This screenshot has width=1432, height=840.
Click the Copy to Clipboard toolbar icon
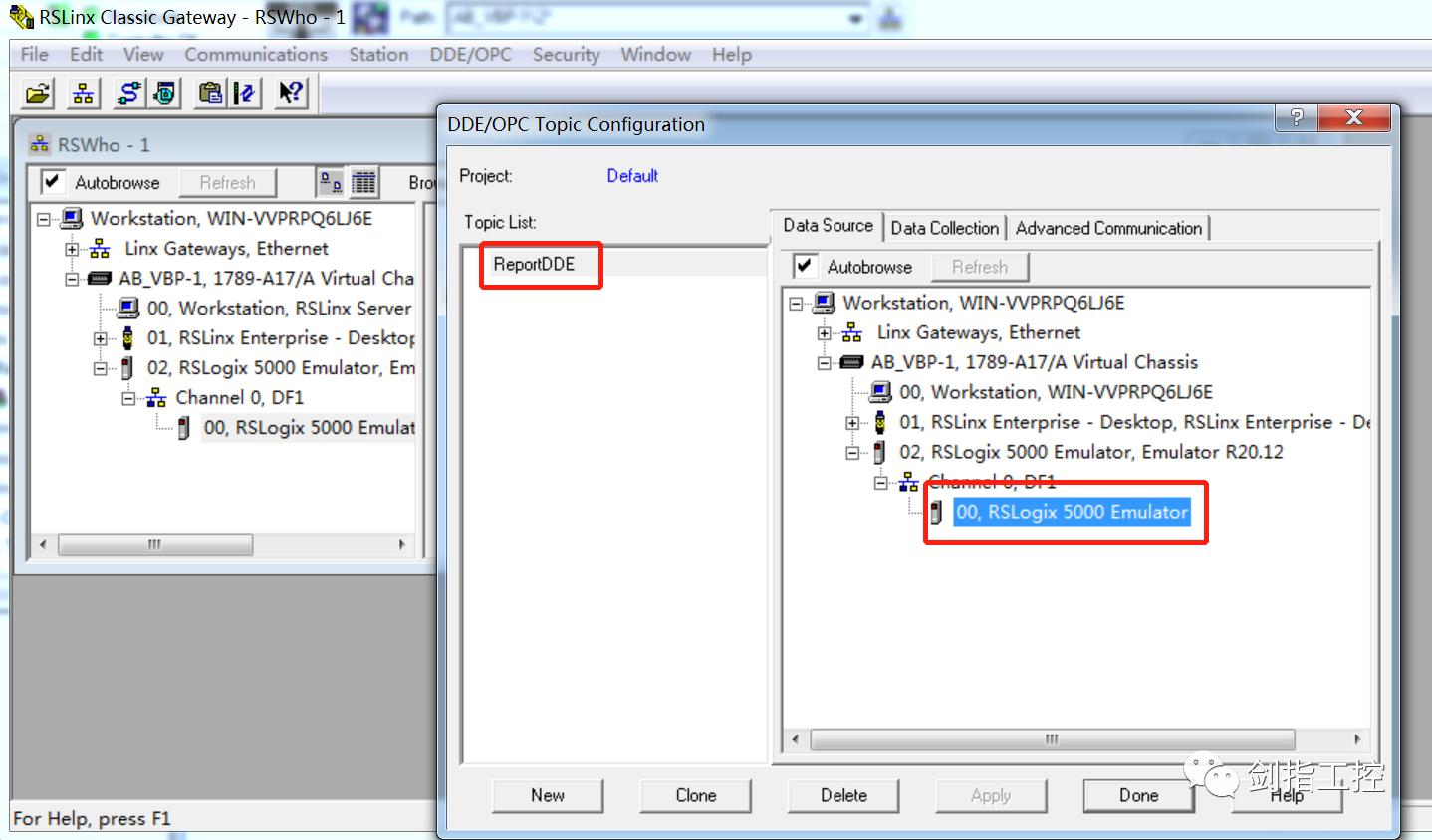(210, 94)
